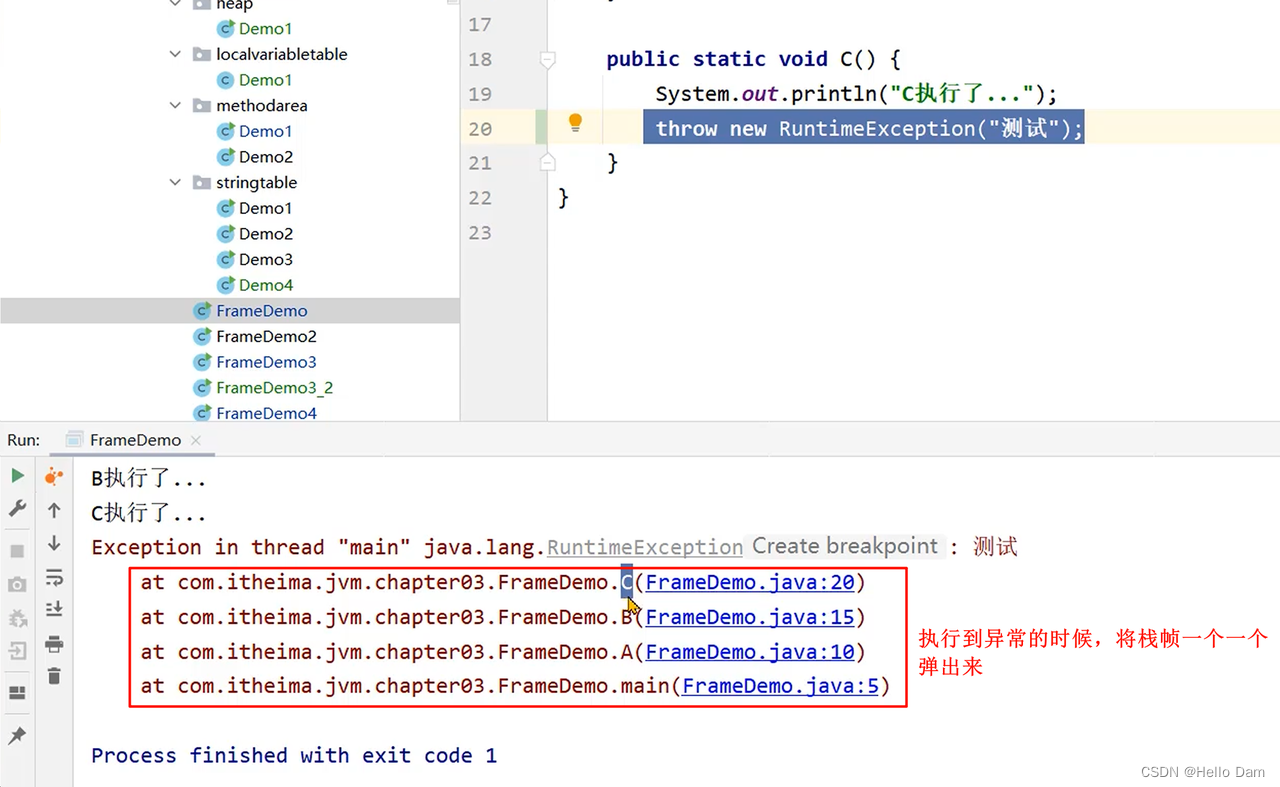Click the stringtable folder name
1280x787 pixels.
point(257,182)
